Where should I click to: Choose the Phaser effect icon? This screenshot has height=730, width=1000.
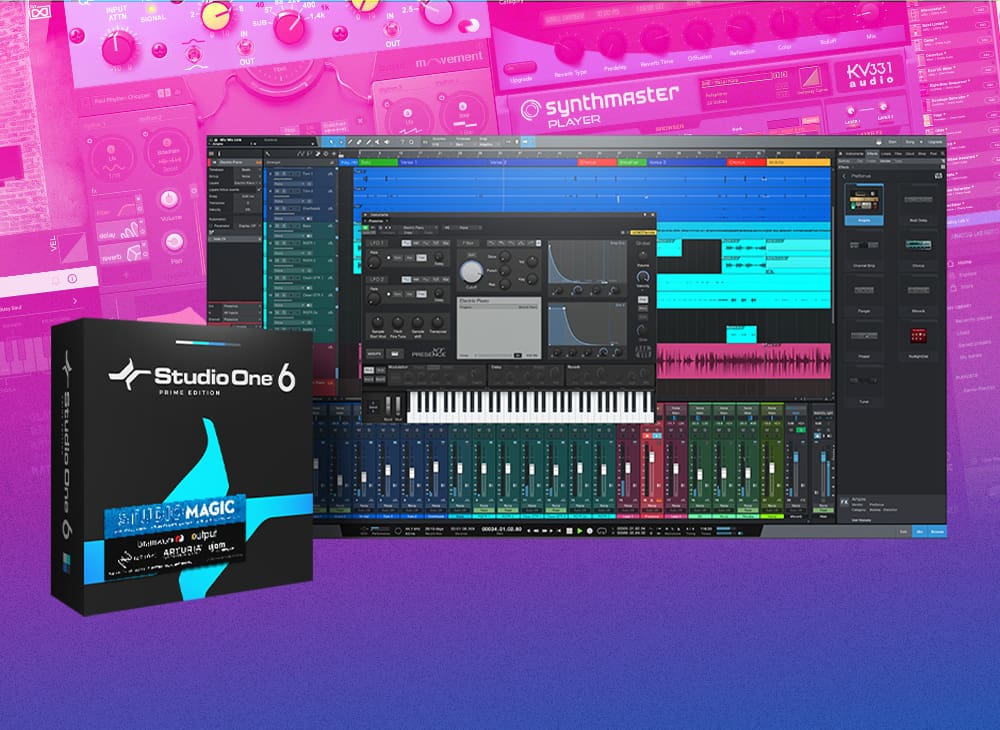863,335
